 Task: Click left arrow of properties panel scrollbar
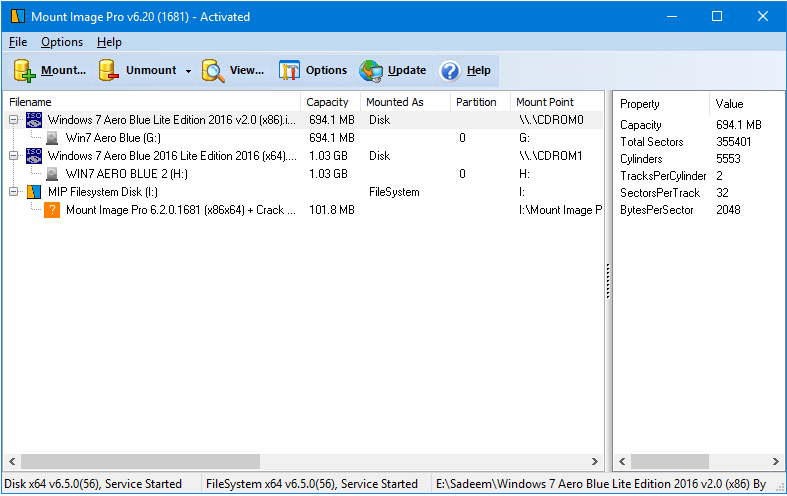pyautogui.click(x=622, y=461)
